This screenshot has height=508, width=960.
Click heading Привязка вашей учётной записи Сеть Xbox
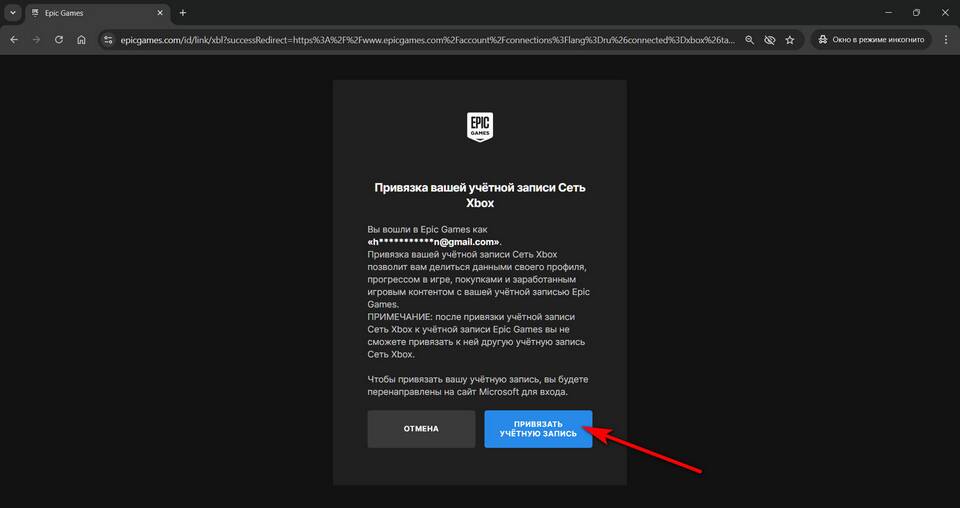click(480, 195)
